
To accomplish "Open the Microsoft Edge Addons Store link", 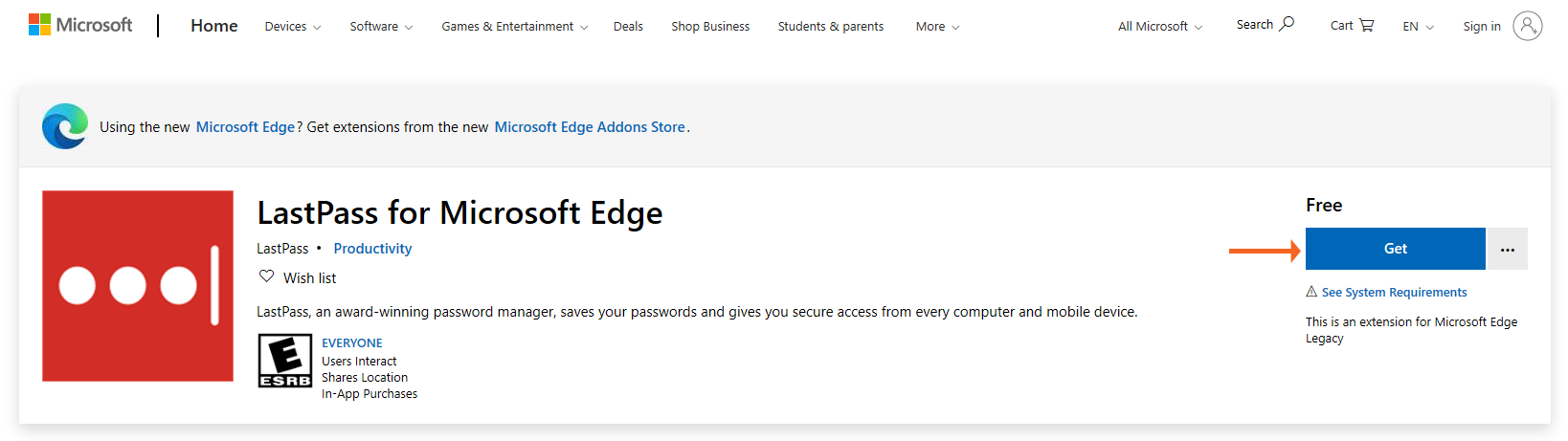I will point(590,127).
